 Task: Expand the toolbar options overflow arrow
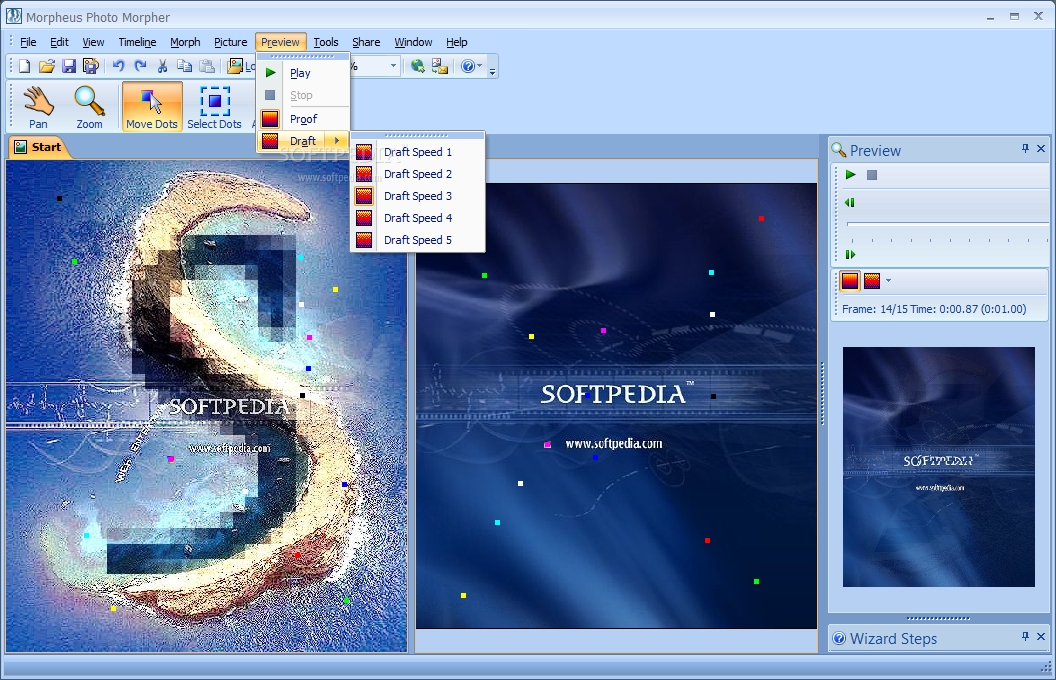pos(493,70)
